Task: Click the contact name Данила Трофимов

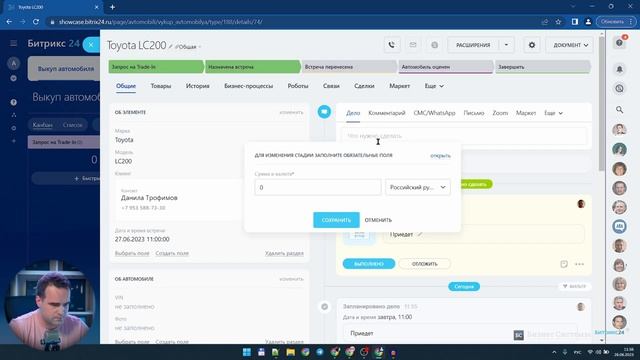Action: pos(149,198)
